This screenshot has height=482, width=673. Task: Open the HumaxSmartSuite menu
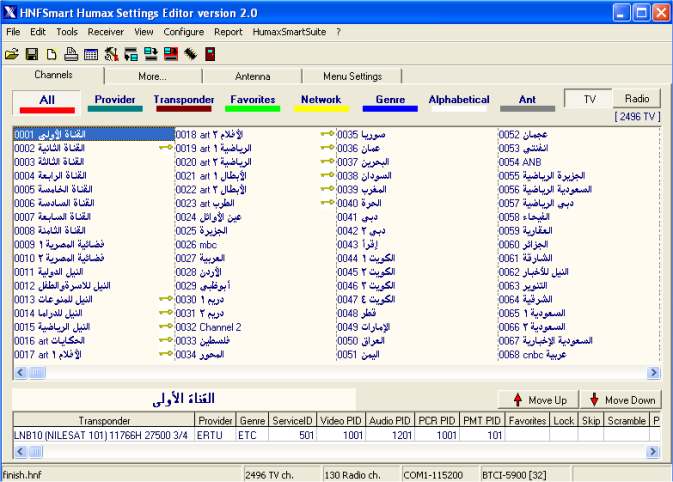coord(289,32)
